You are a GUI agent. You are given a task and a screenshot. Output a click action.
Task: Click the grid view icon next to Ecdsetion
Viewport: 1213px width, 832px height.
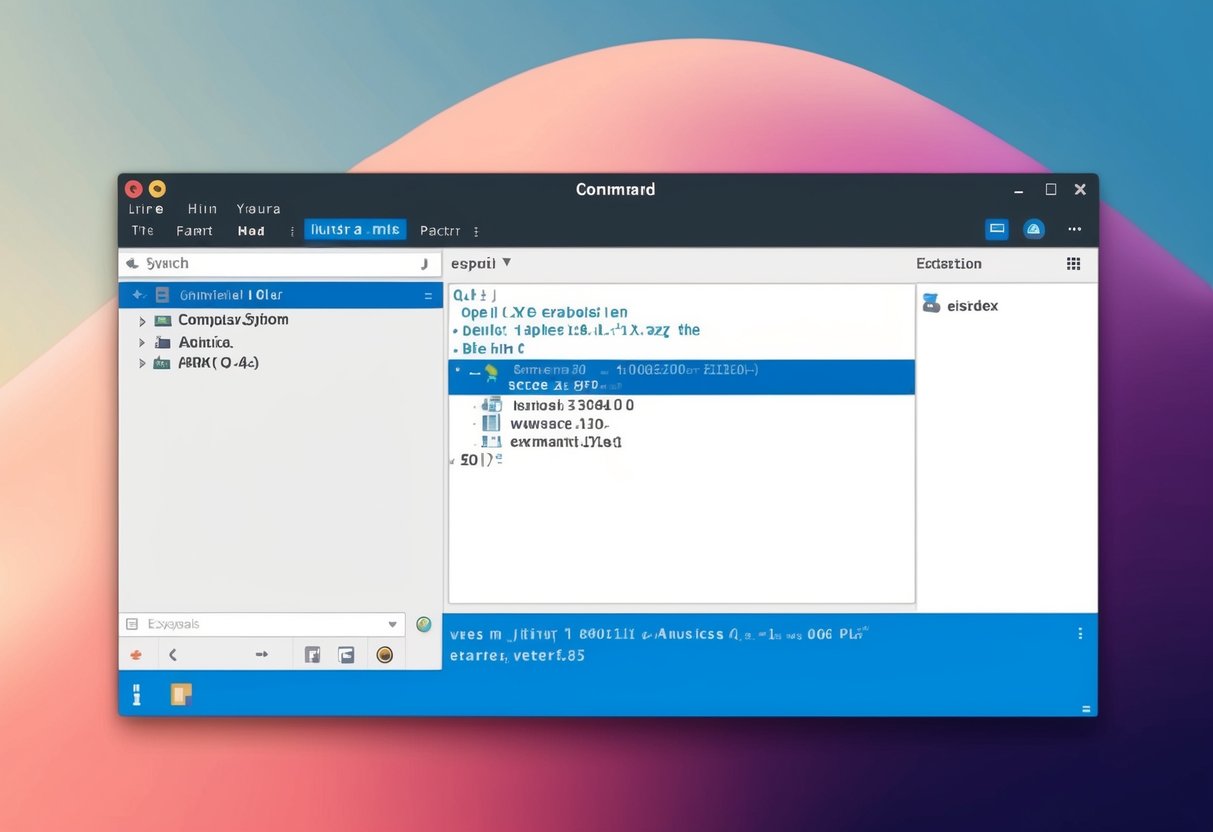[1074, 263]
